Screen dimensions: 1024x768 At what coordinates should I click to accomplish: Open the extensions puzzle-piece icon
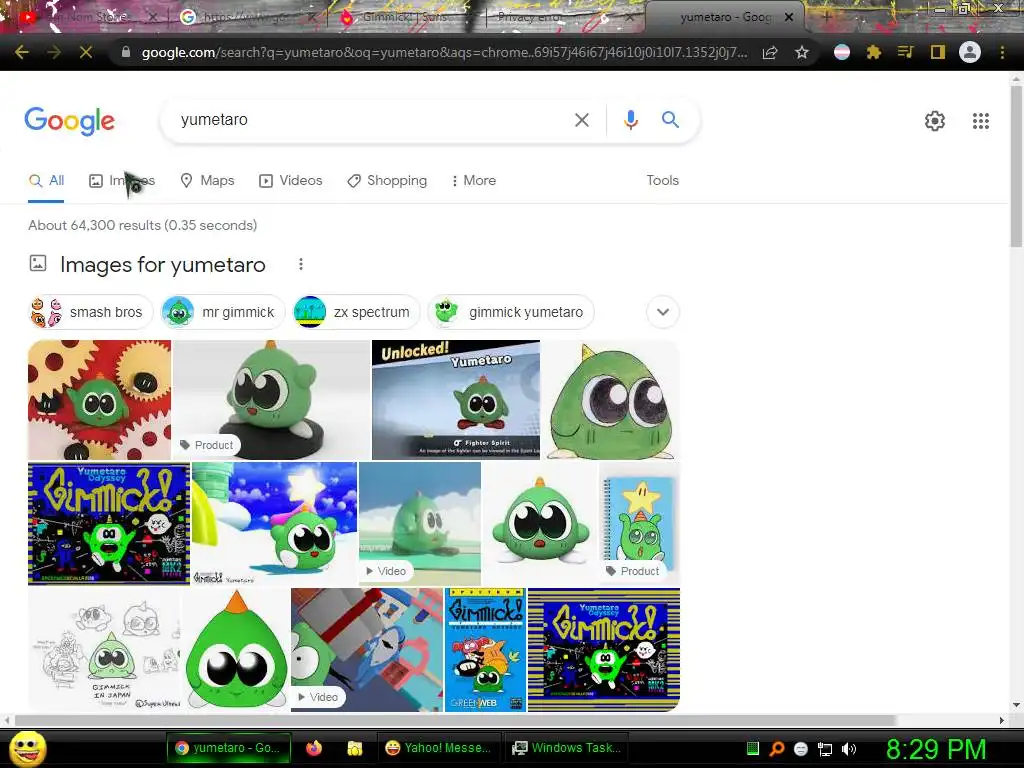coord(874,52)
